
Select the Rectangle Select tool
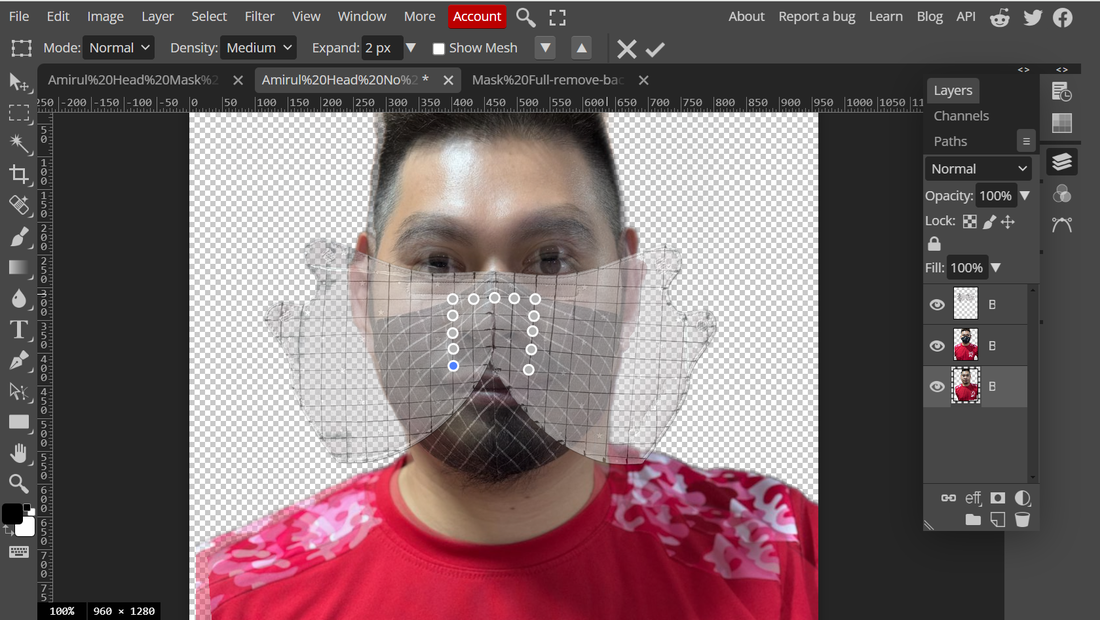19,113
